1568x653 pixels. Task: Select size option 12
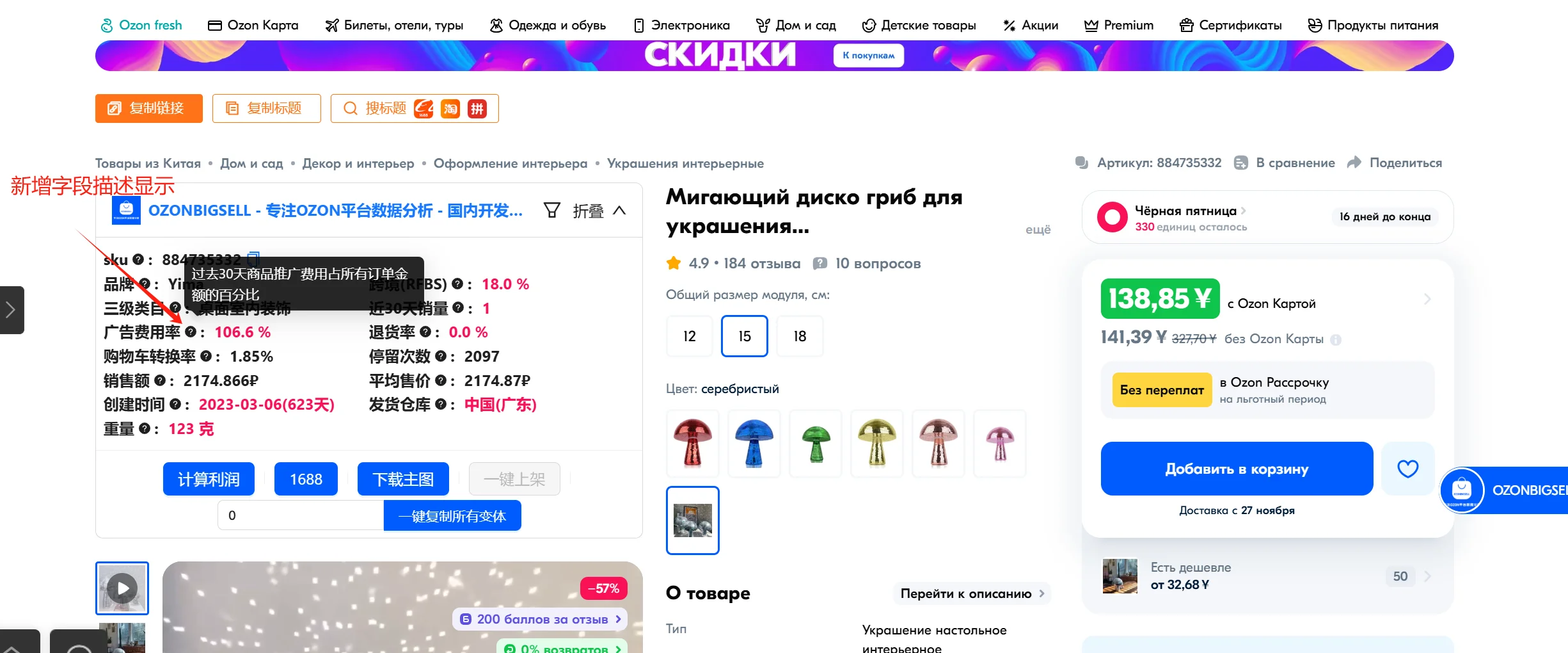point(689,336)
